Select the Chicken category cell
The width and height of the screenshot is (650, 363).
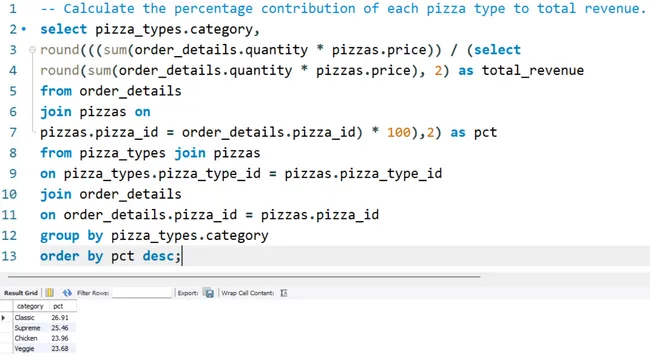30,338
